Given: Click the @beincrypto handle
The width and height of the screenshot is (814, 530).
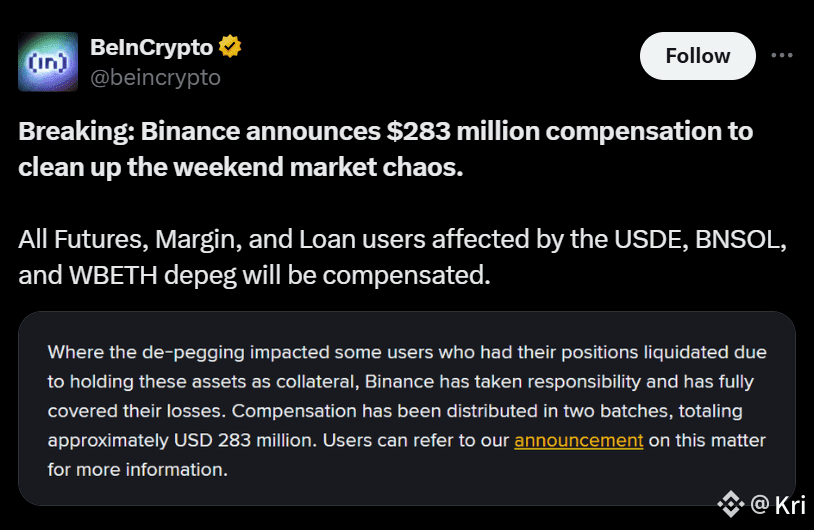Looking at the screenshot, I should [x=155, y=76].
